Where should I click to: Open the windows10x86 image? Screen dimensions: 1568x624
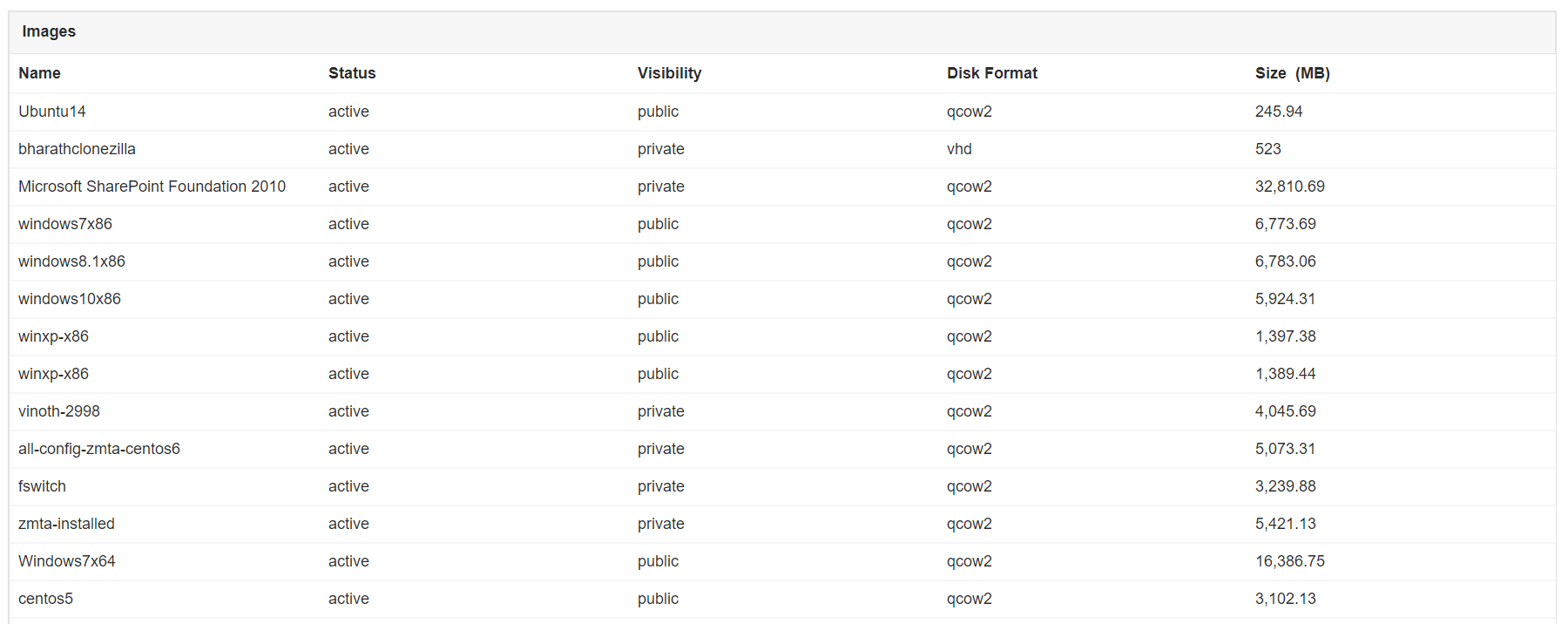pos(70,299)
